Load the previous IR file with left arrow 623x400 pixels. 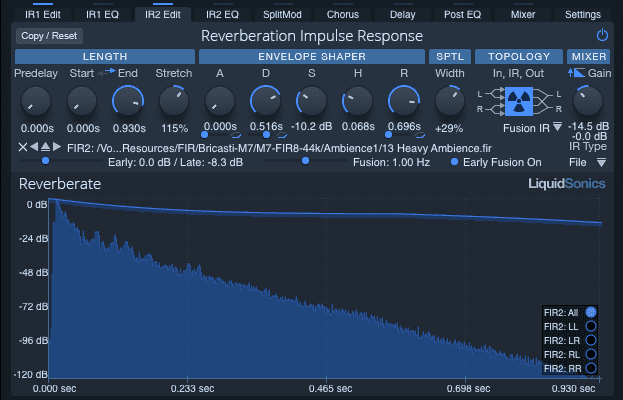tap(34, 147)
